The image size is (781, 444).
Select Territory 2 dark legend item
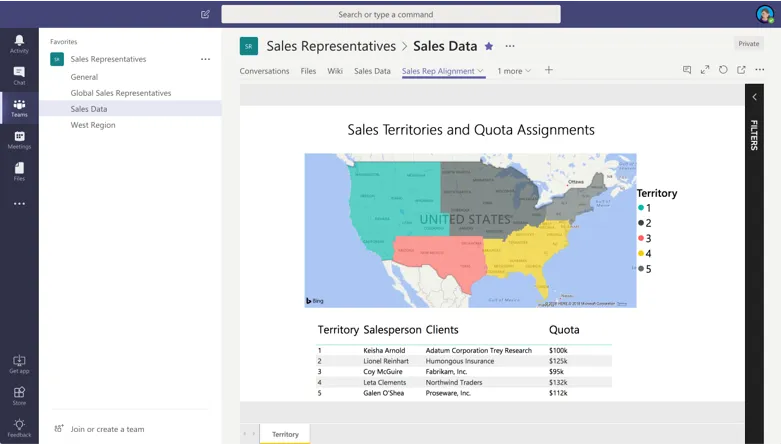point(645,223)
